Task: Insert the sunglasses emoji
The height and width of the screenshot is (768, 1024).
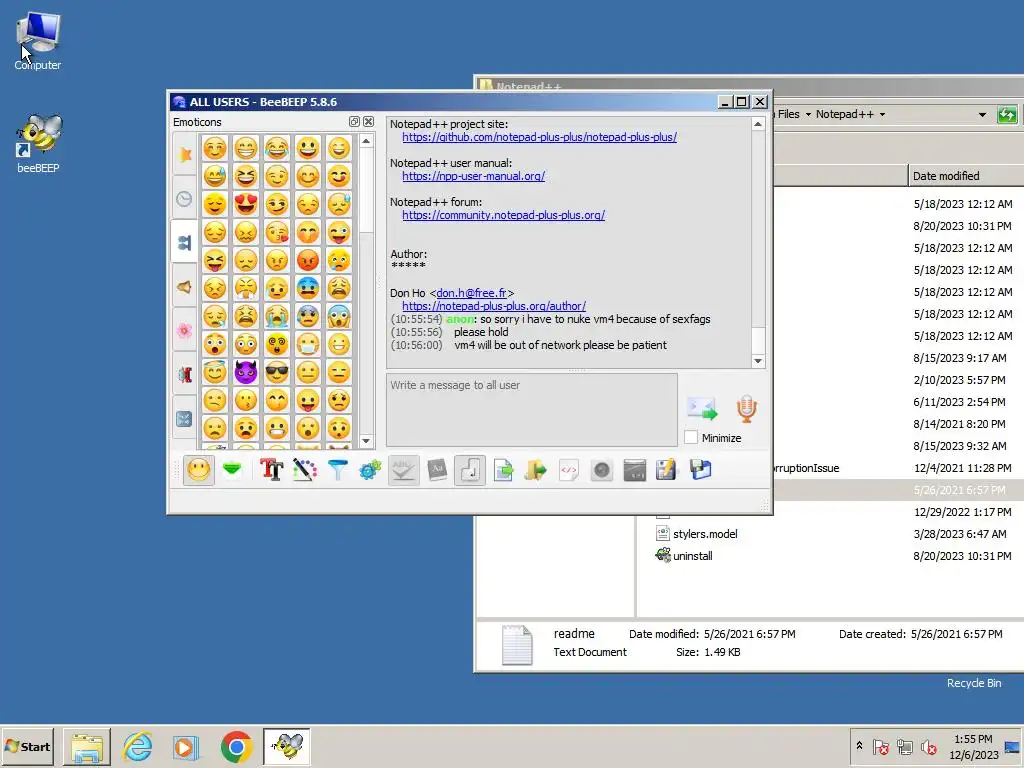Action: tap(277, 372)
